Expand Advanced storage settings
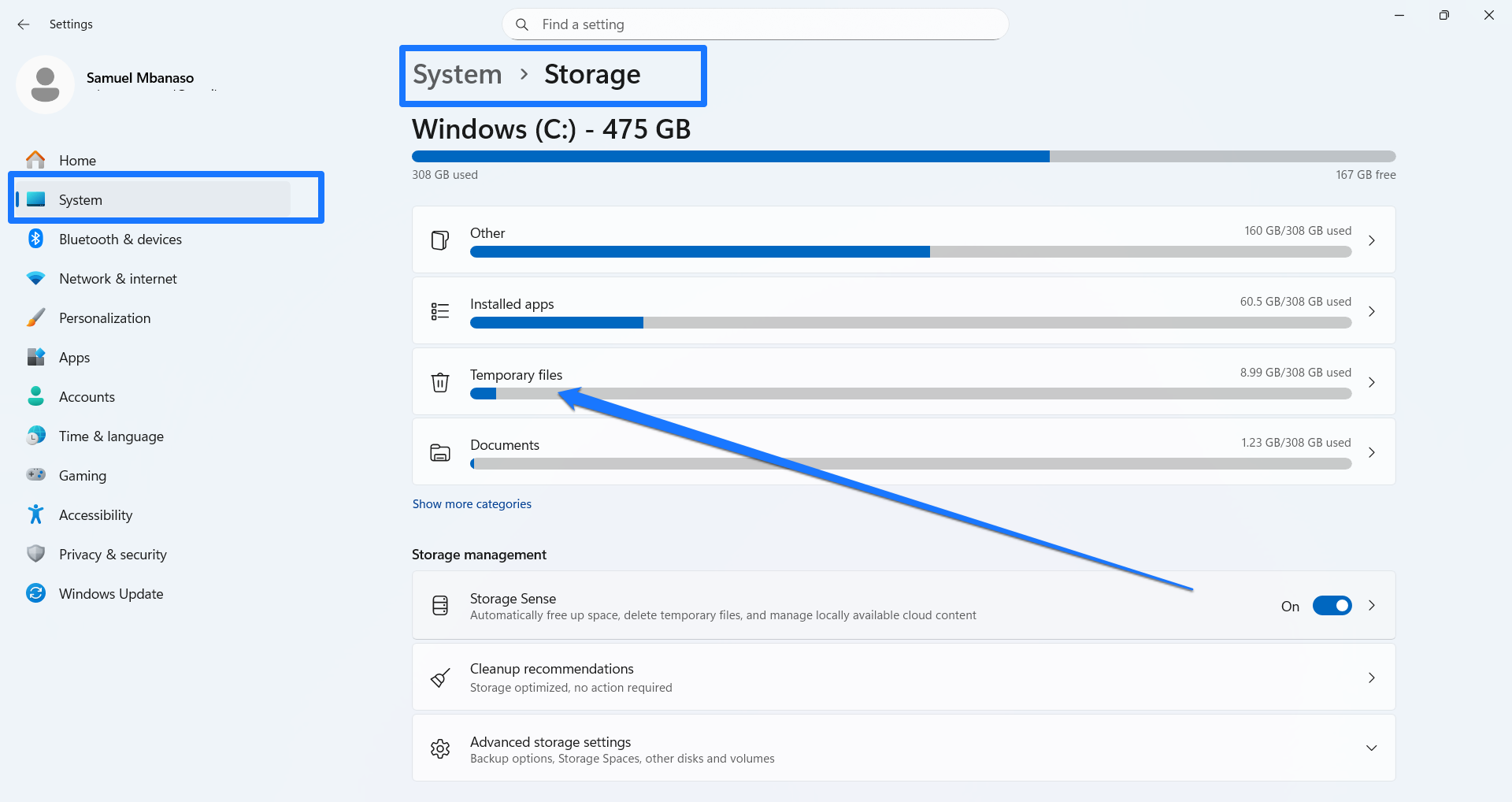This screenshot has height=802, width=1512. click(x=1372, y=748)
